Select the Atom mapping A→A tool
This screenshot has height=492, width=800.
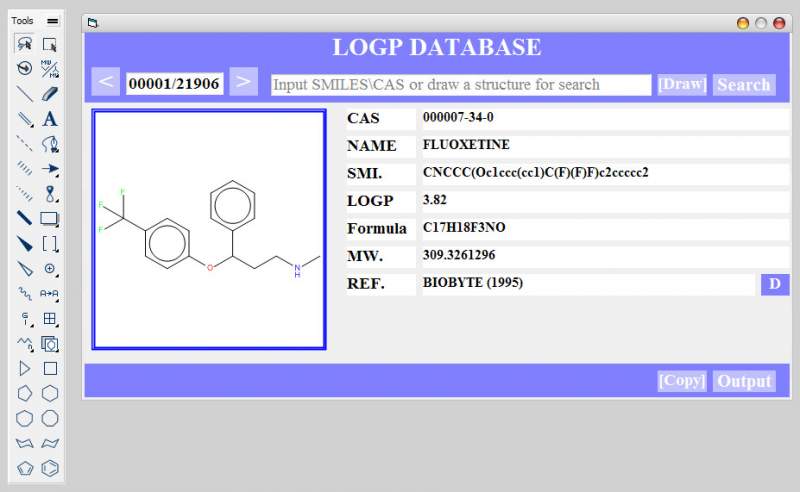(49, 293)
